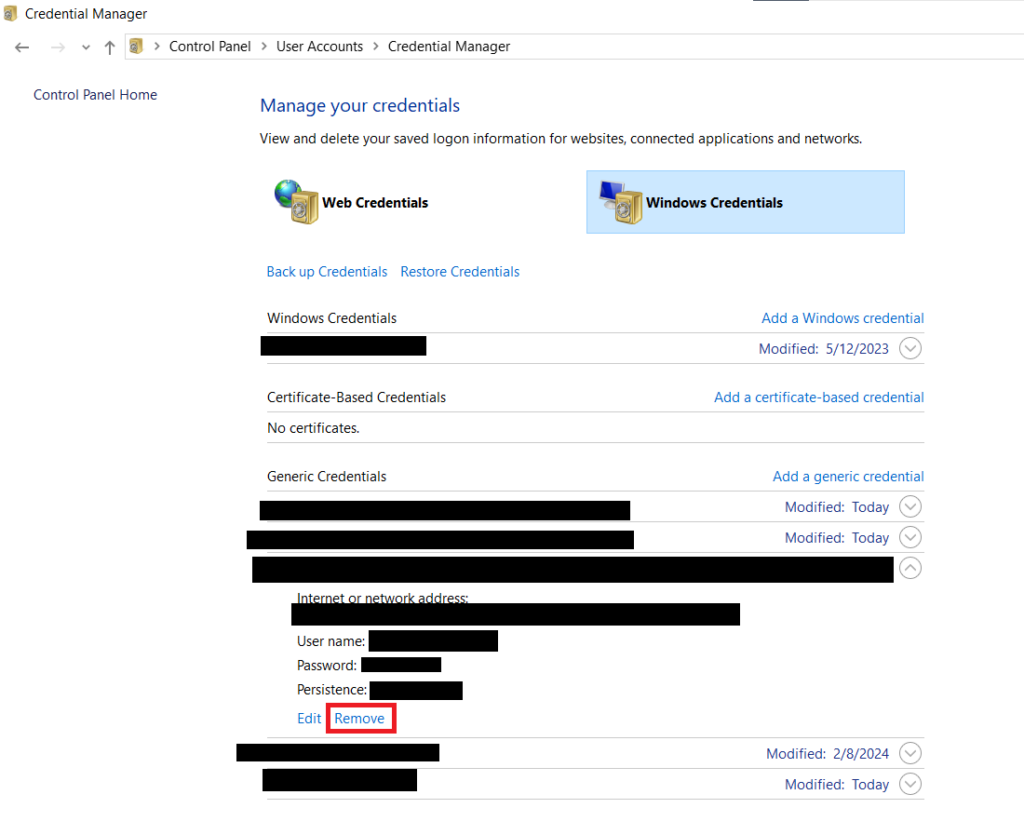Expand the first Windows credential entry chevron

point(909,348)
